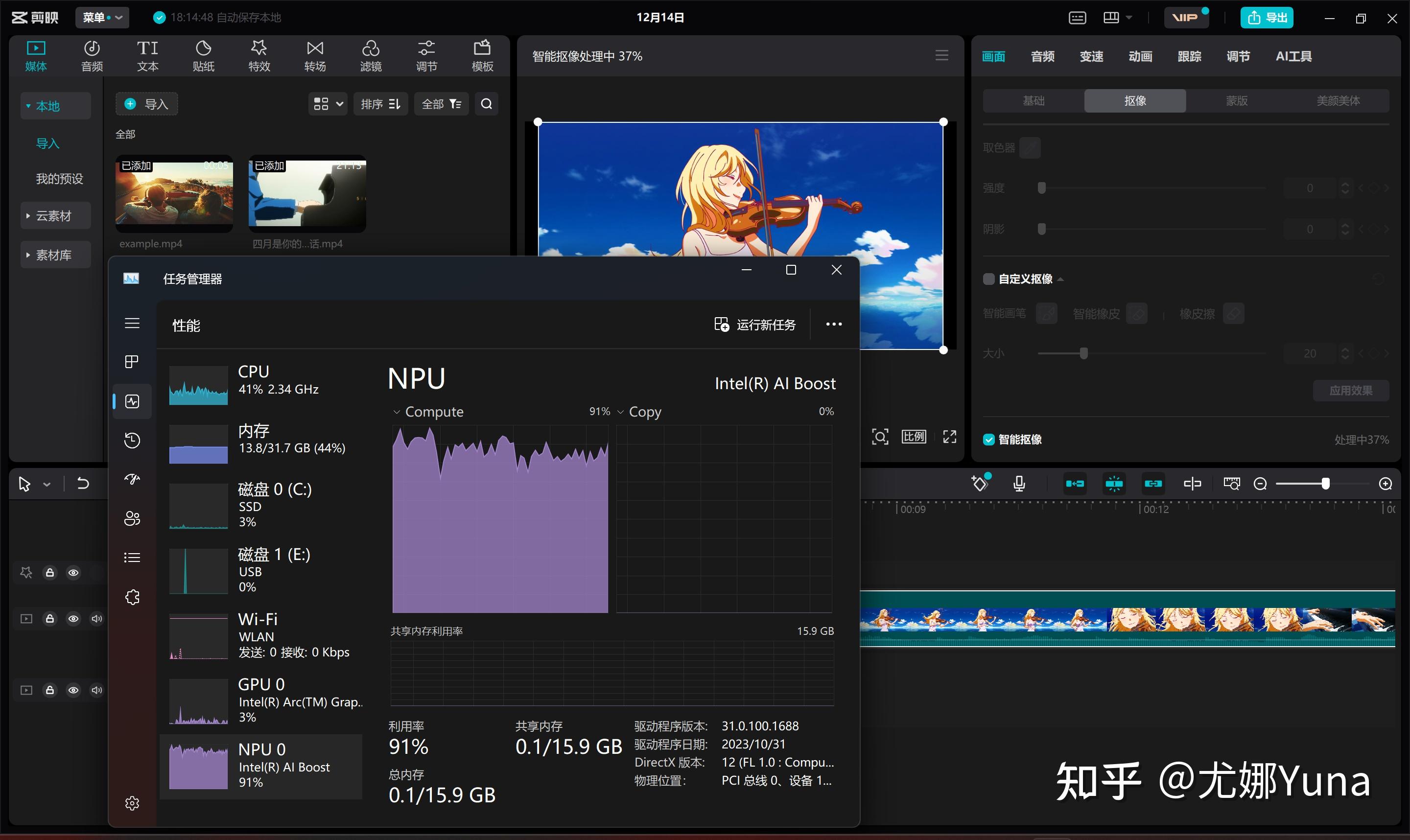The height and width of the screenshot is (840, 1410).
Task: Click the fullscreen preview icon
Action: point(949,437)
